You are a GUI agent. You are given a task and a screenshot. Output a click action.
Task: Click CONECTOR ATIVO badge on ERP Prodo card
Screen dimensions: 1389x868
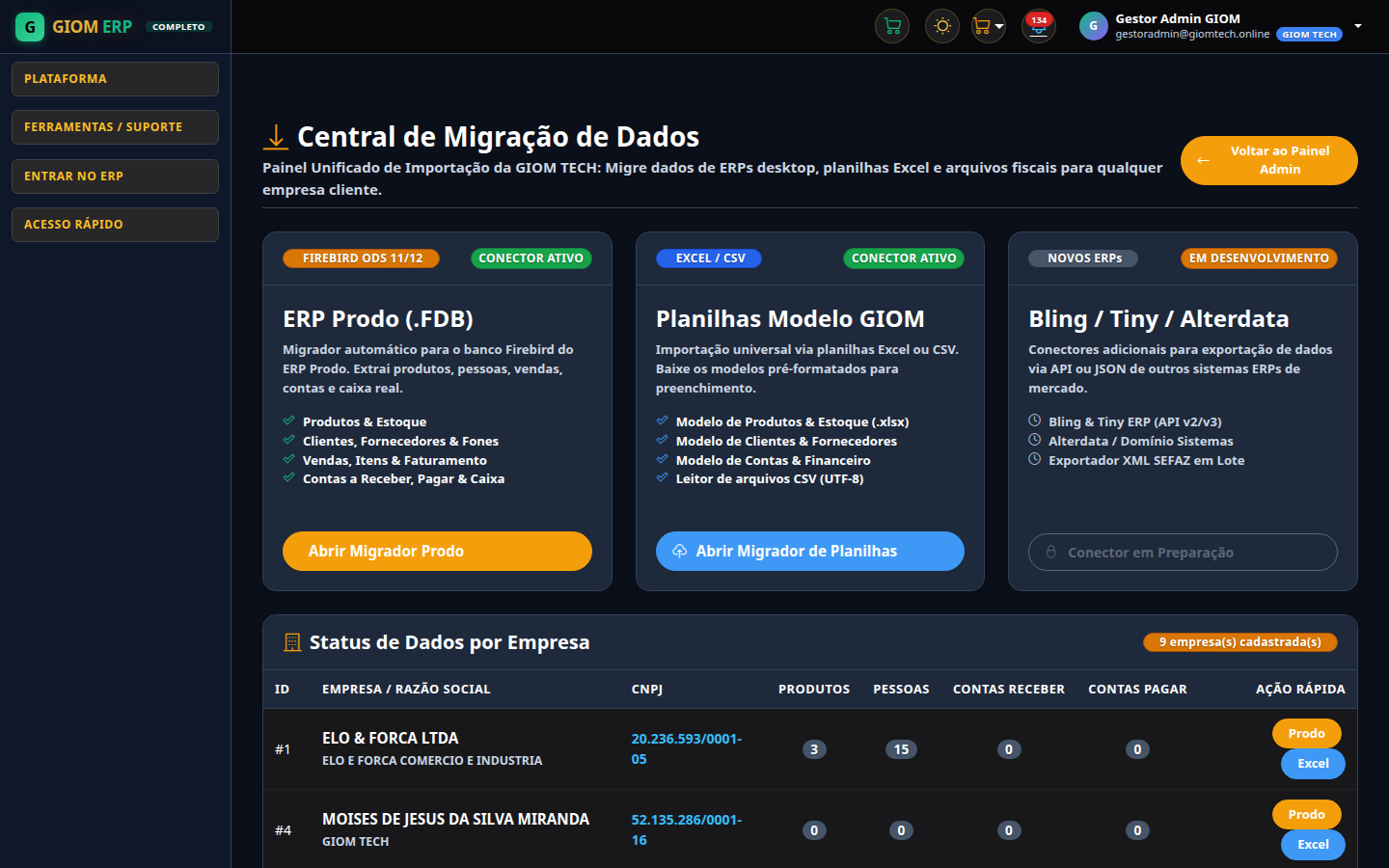coord(531,258)
